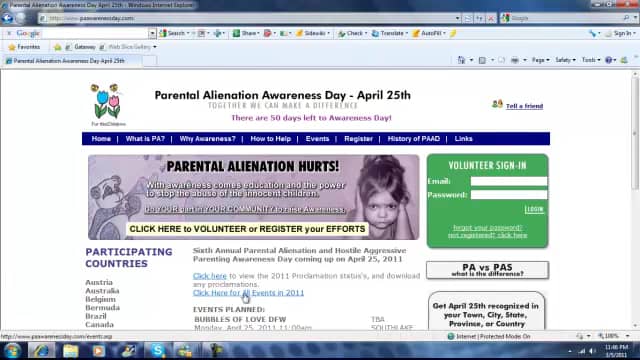
Task: Open the History of PAAD page
Action: (x=413, y=139)
